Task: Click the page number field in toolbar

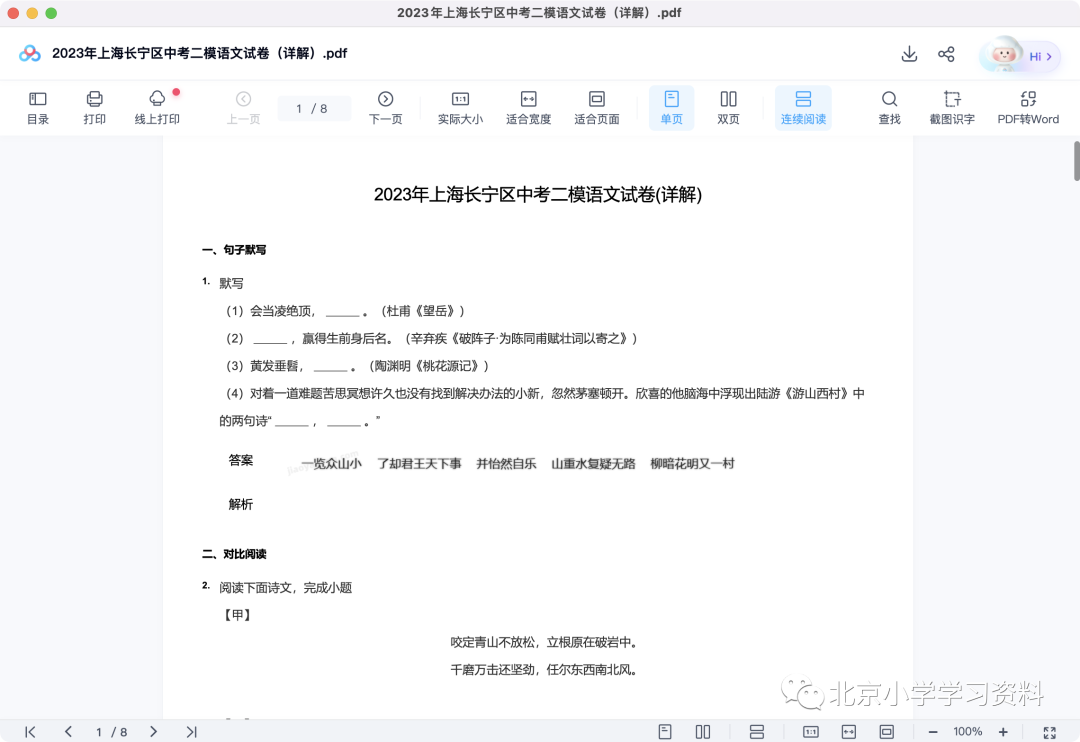Action: (x=313, y=108)
